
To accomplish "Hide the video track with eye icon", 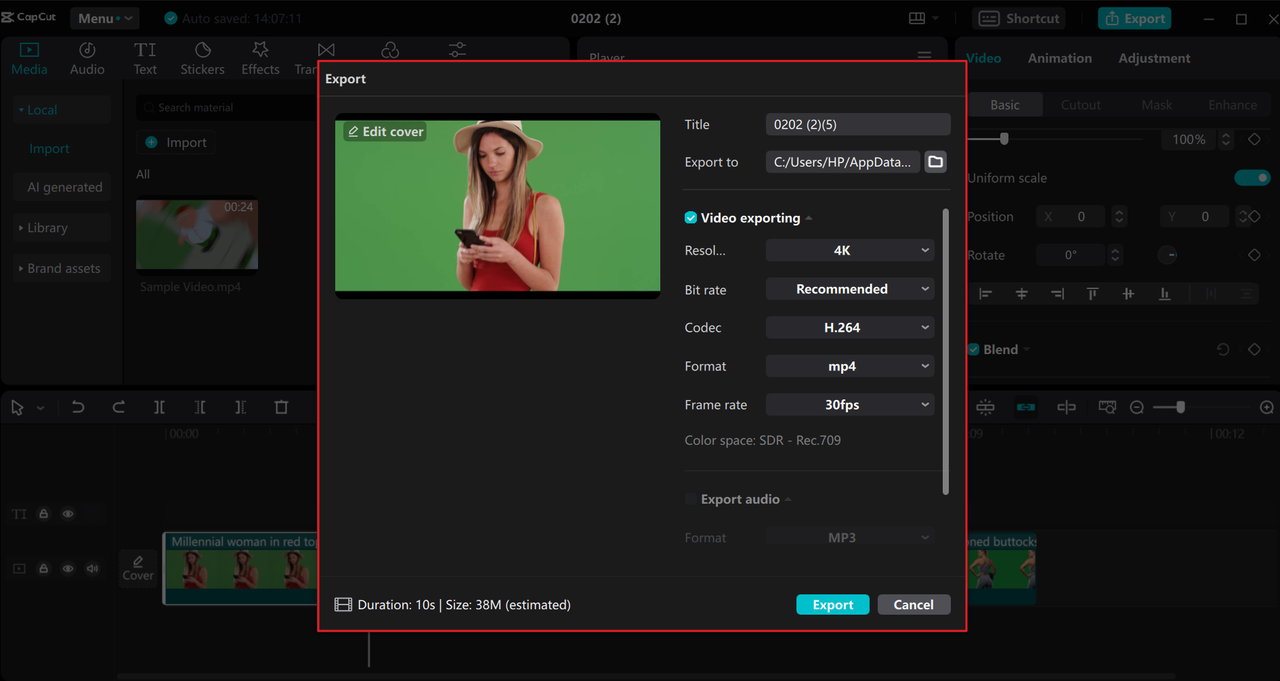I will pos(68,568).
